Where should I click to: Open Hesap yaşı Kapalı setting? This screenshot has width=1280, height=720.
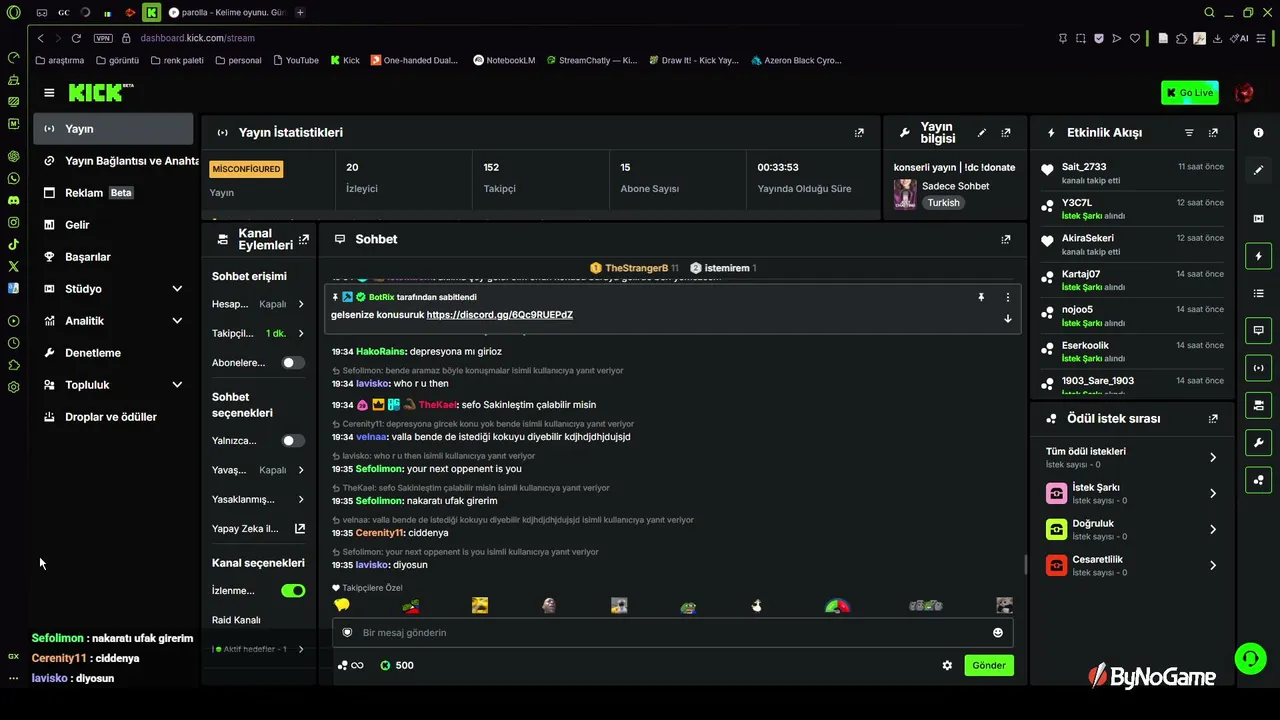[x=259, y=304]
